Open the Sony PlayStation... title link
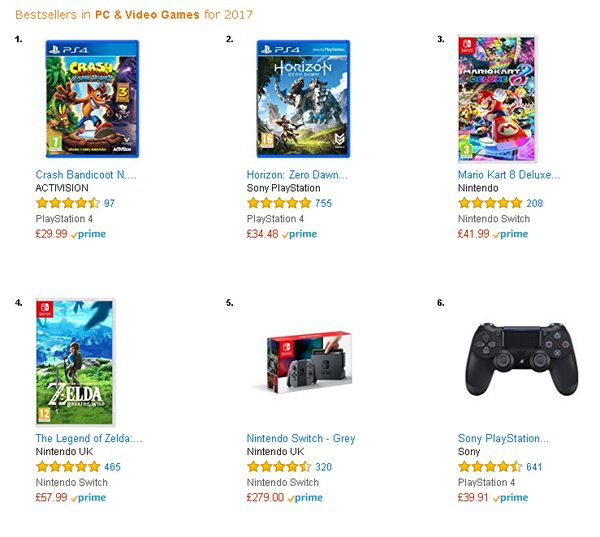The width and height of the screenshot is (600, 537). point(503,438)
